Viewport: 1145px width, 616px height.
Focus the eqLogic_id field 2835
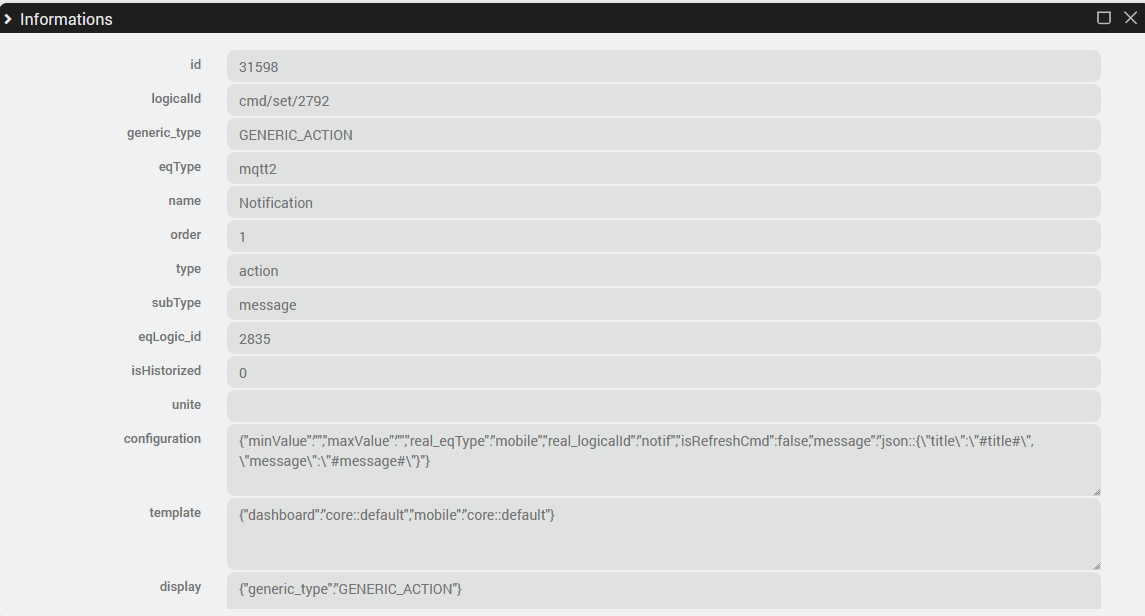click(x=663, y=339)
